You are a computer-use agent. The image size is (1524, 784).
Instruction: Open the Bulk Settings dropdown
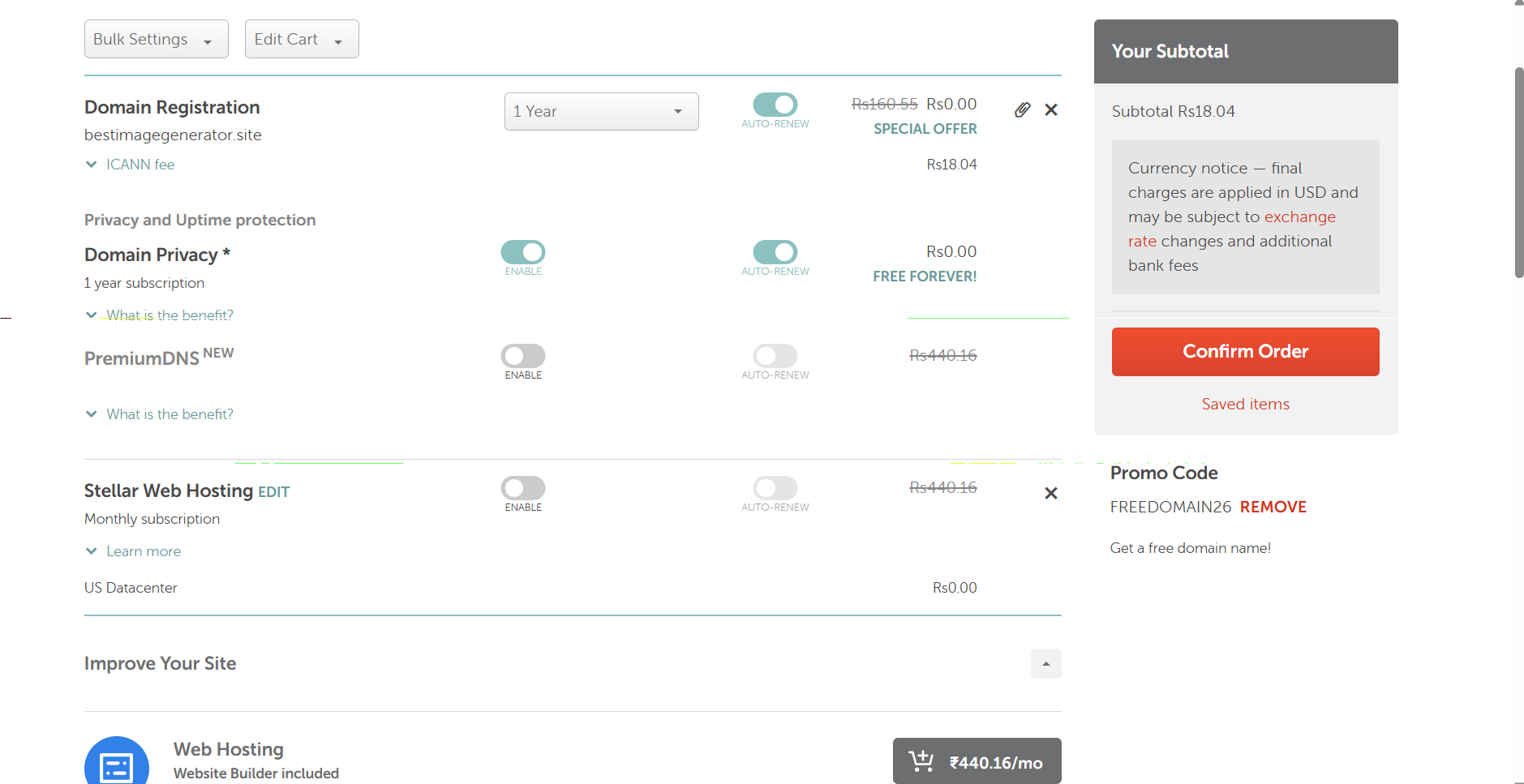156,38
